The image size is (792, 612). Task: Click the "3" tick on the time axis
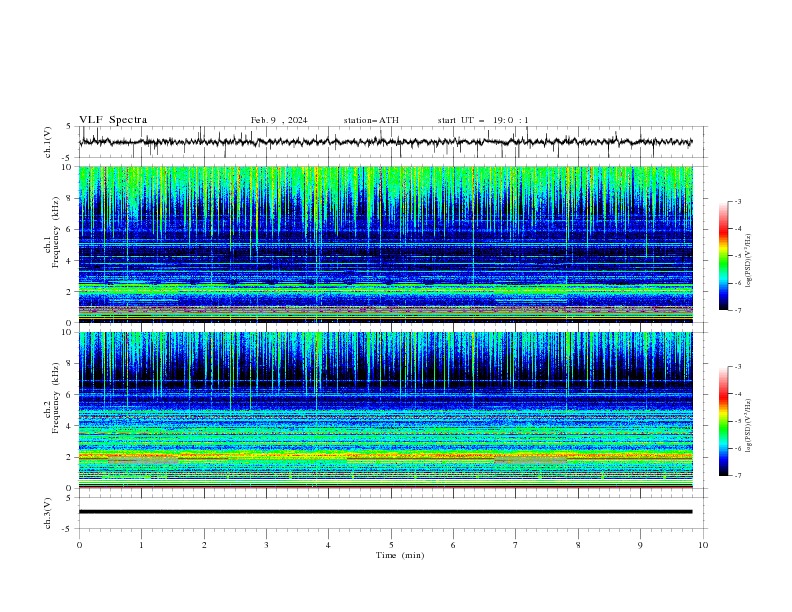click(x=266, y=545)
